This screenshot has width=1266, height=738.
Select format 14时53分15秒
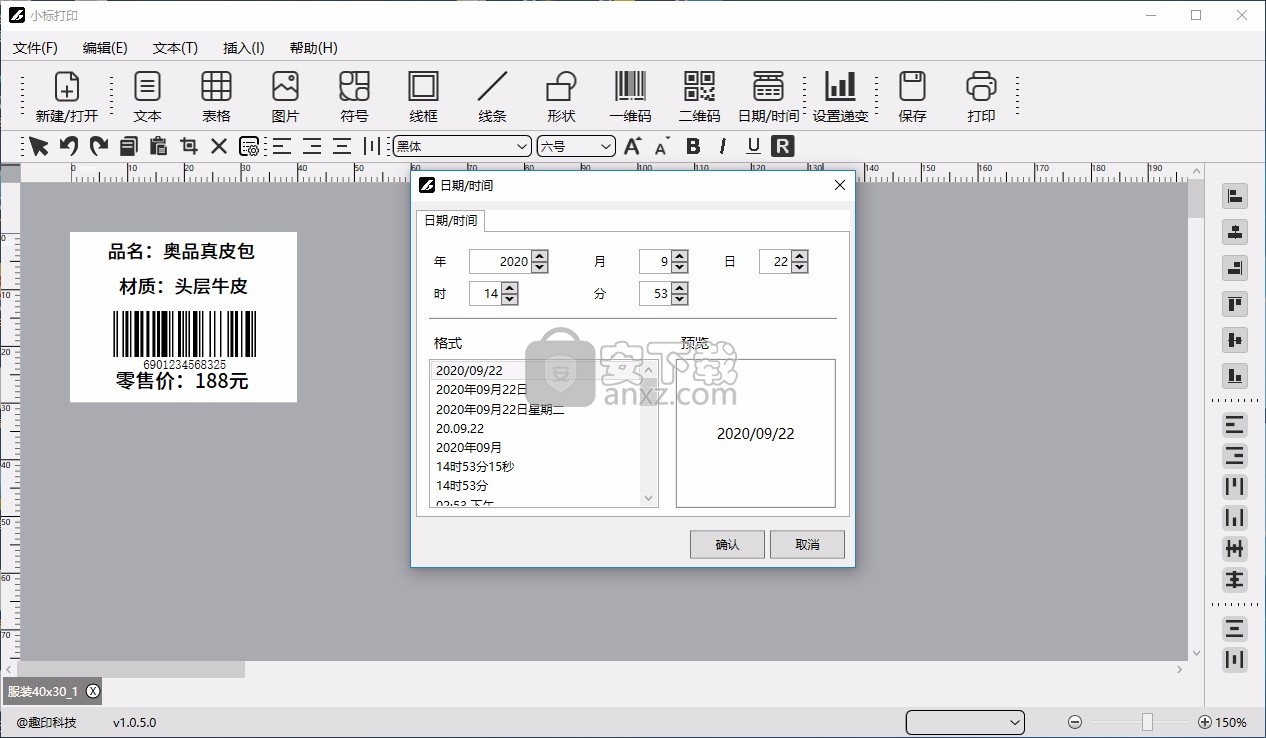(475, 467)
